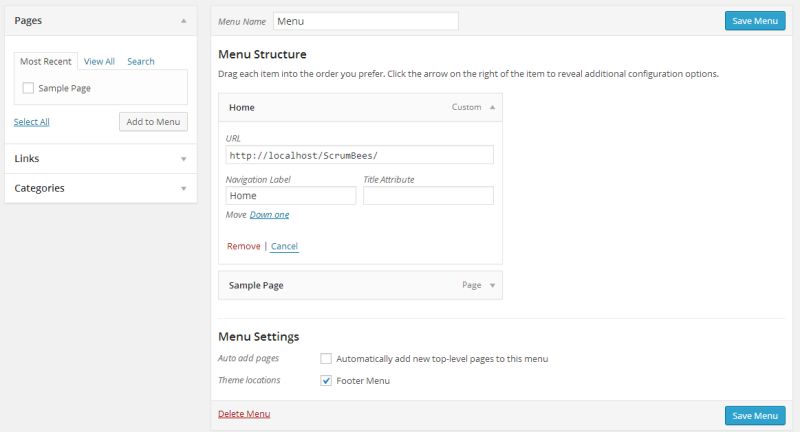Click the Delete Menu link
800x432 pixels.
[x=244, y=414]
